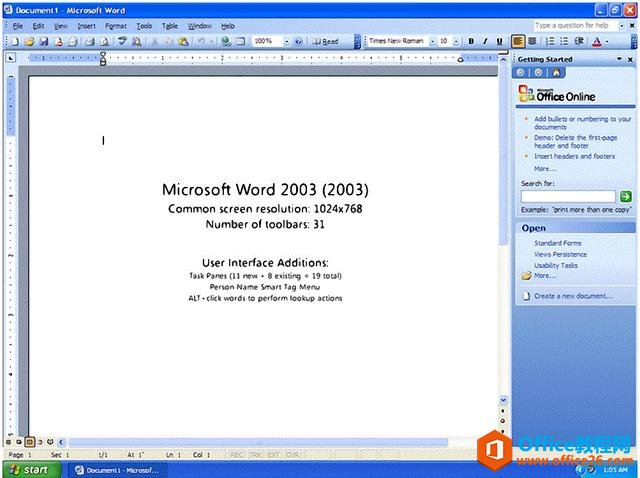The width and height of the screenshot is (640, 478).
Task: Open the Tools menu
Action: tap(144, 26)
